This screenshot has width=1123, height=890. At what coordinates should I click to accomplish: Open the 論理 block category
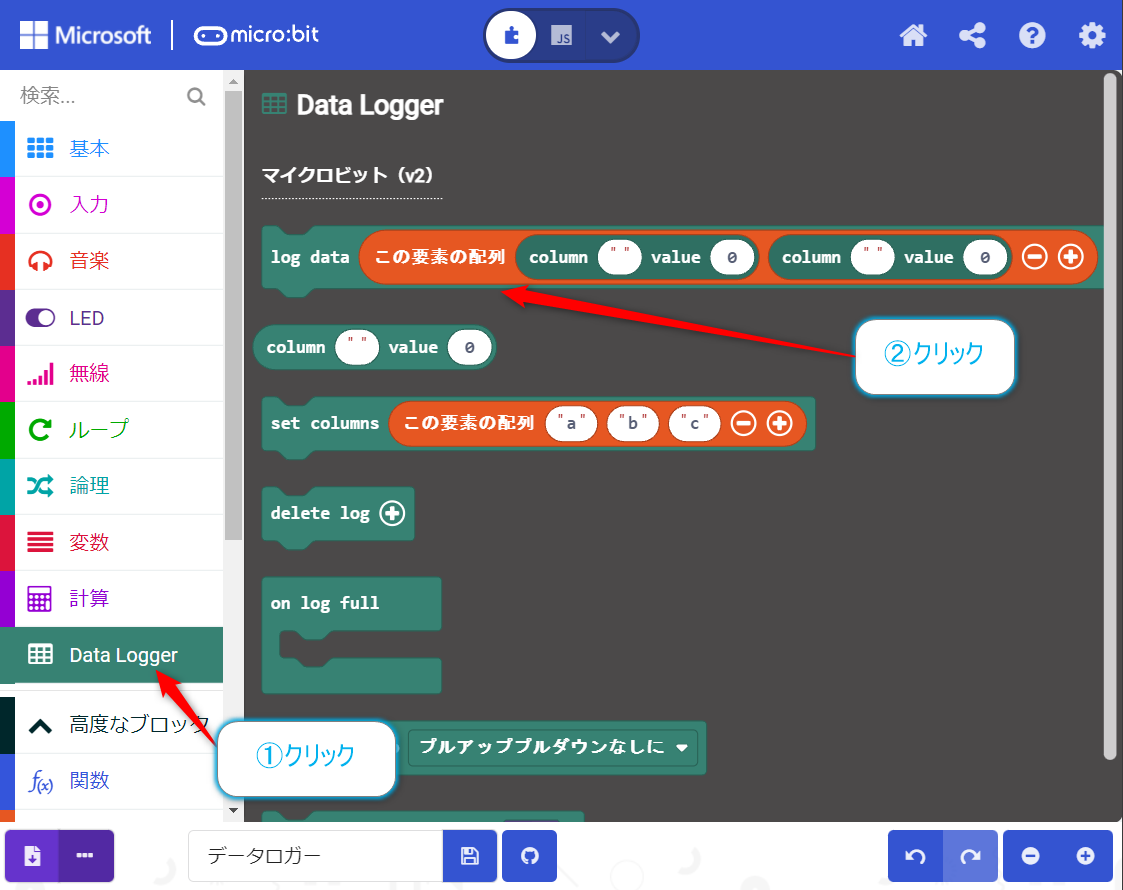click(112, 486)
